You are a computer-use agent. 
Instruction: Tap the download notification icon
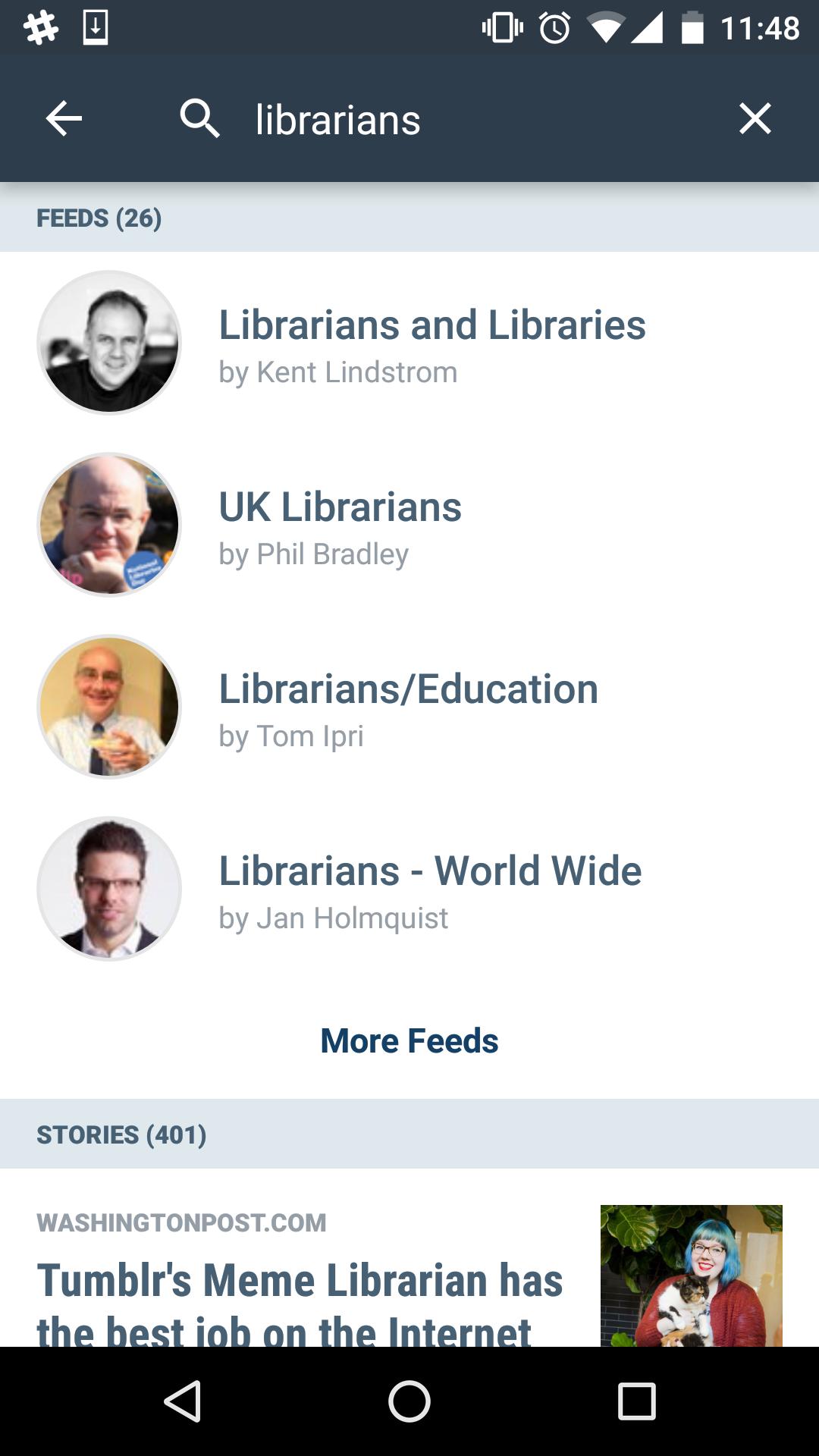[96, 28]
